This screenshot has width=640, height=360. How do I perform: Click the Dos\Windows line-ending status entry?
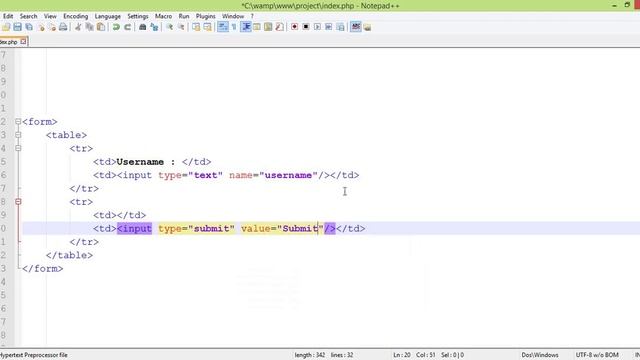pos(540,355)
